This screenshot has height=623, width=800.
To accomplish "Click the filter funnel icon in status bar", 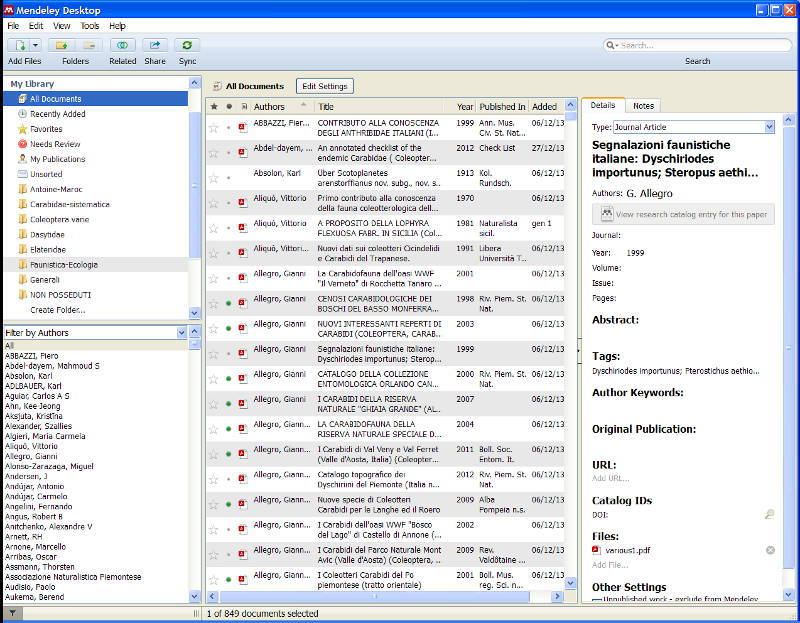I will tap(13, 613).
